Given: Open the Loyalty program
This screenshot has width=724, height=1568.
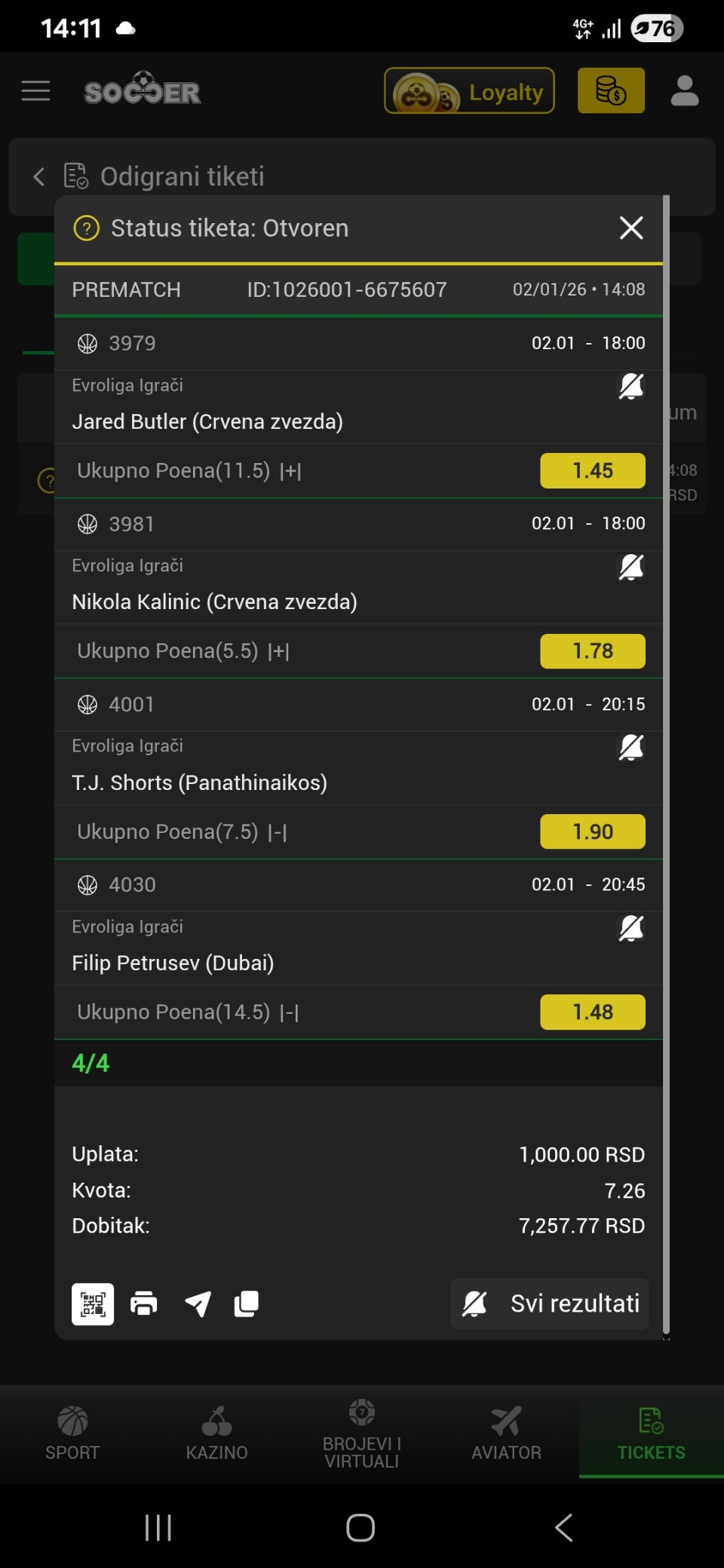Looking at the screenshot, I should (x=469, y=91).
